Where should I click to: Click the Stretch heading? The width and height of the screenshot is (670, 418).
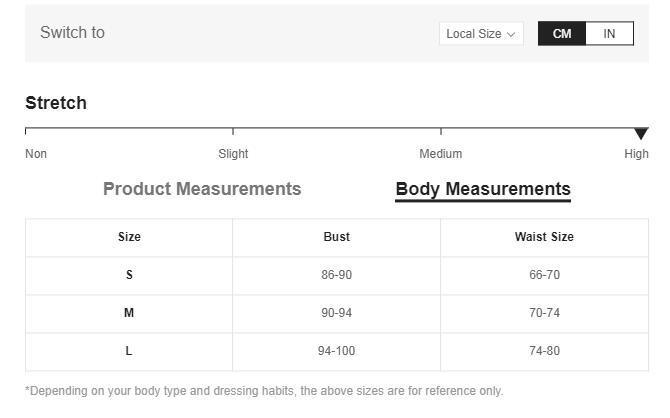click(56, 103)
